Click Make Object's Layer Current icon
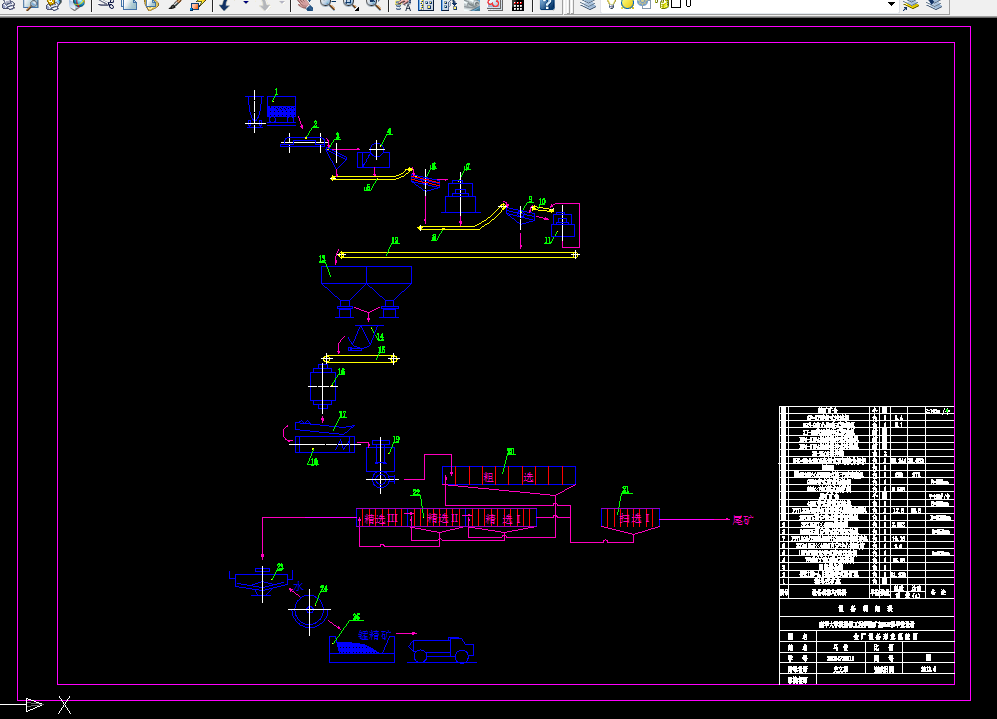Screen dimensions: 997x719 tap(911, 4)
